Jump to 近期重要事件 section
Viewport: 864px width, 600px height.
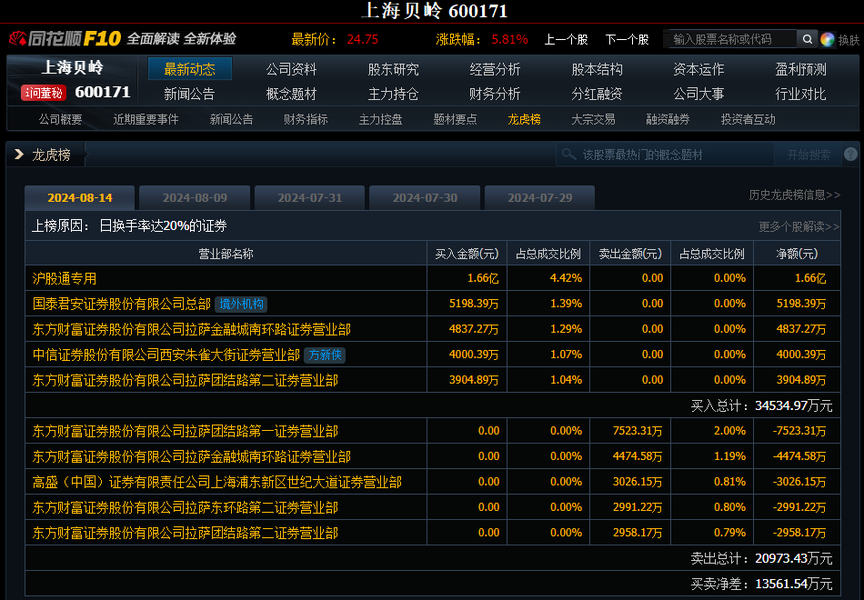[x=146, y=120]
